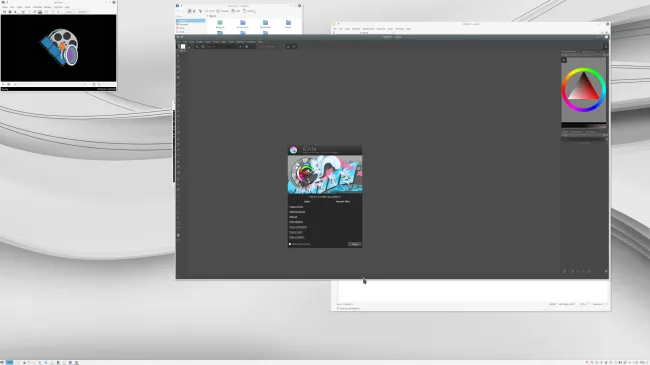Click the SMPlayer film reel logo

tap(61, 47)
